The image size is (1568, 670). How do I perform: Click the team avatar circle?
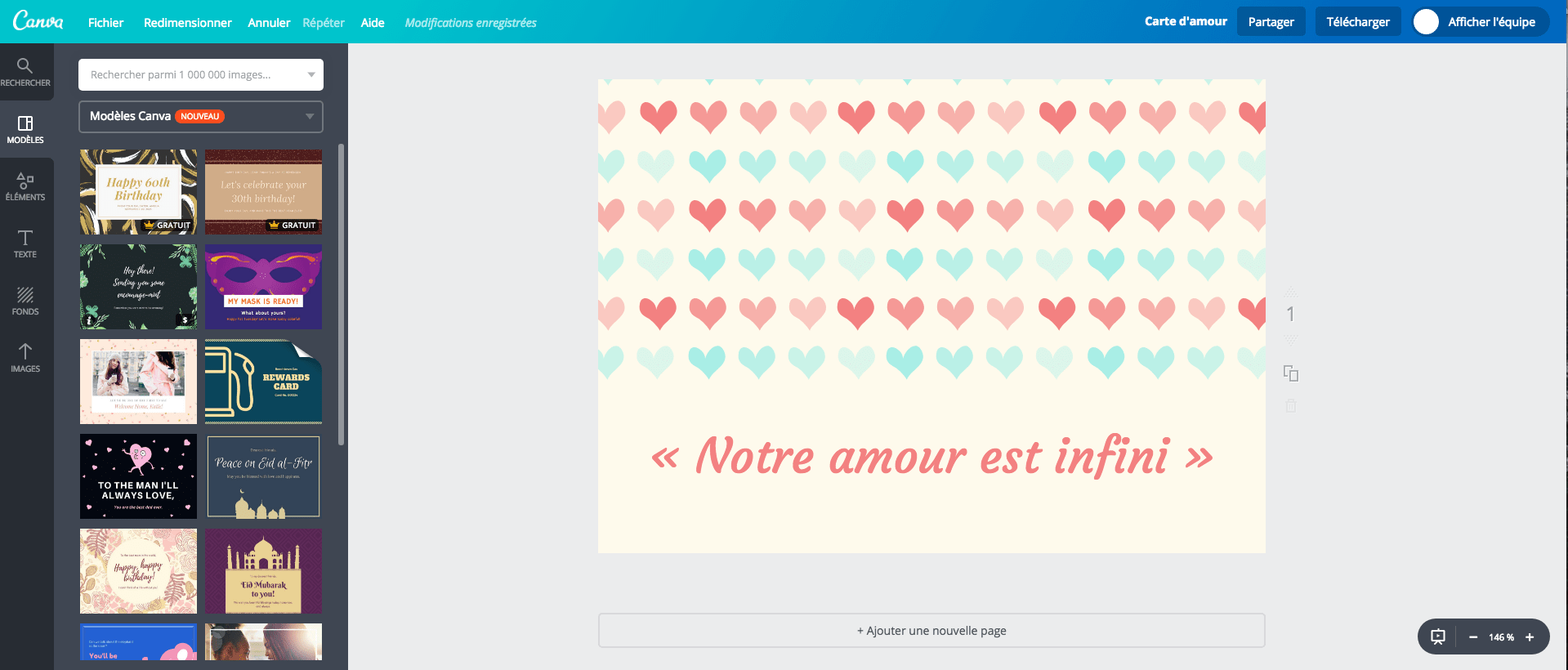[1426, 22]
